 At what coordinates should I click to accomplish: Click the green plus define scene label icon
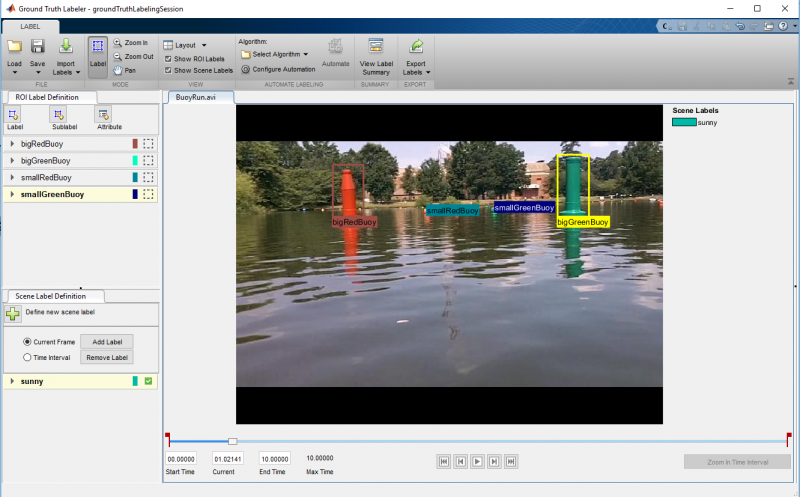(13, 314)
